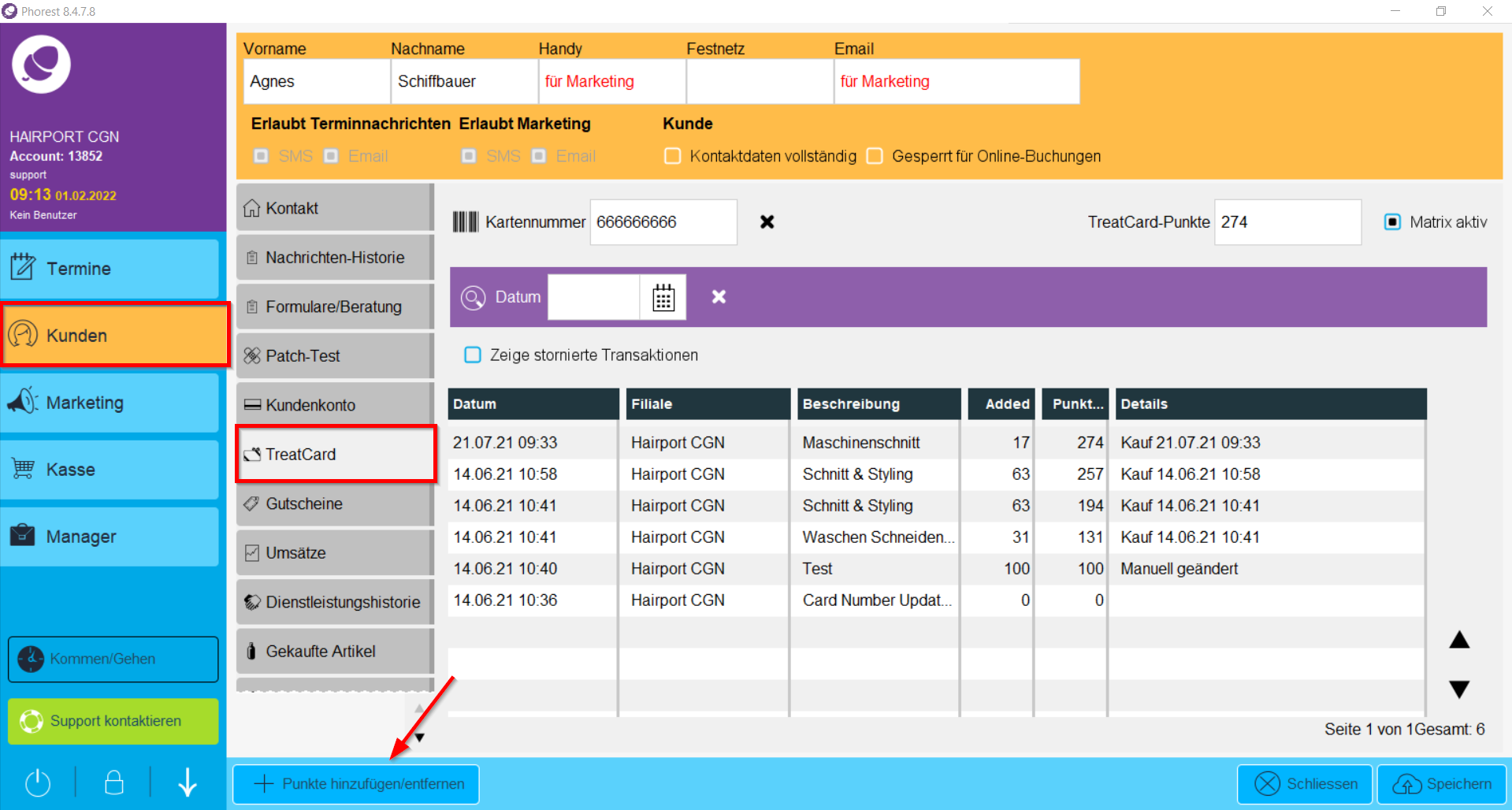Viewport: 1512px width, 810px height.
Task: Go to previous page with up triangle
Action: pos(1459,640)
